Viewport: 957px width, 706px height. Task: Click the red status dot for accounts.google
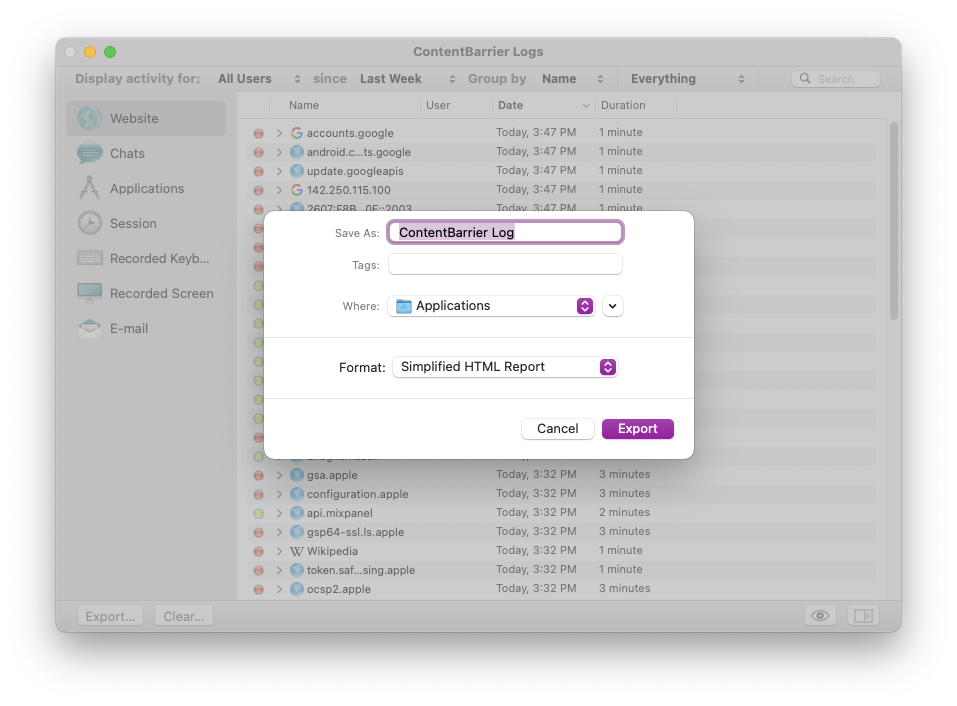click(259, 133)
